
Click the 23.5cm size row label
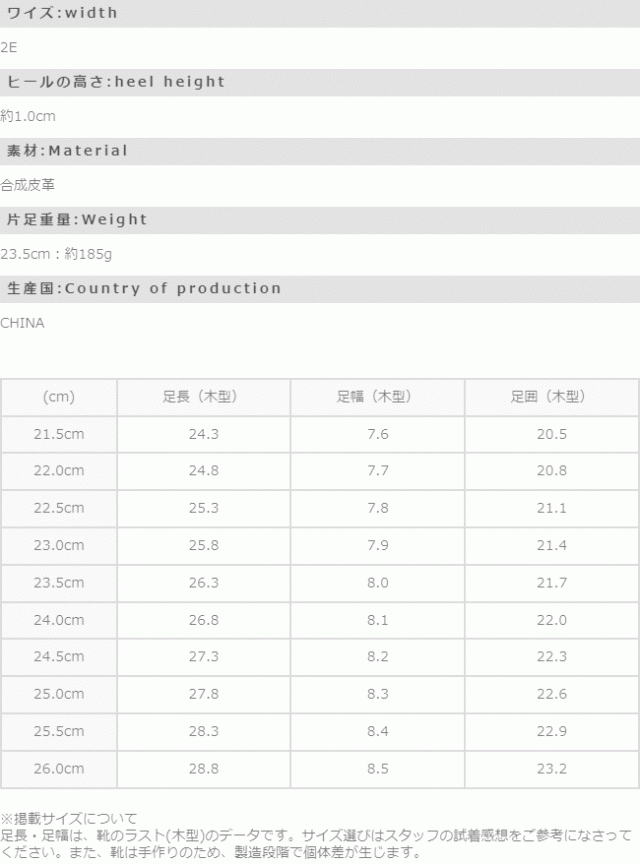(x=59, y=582)
